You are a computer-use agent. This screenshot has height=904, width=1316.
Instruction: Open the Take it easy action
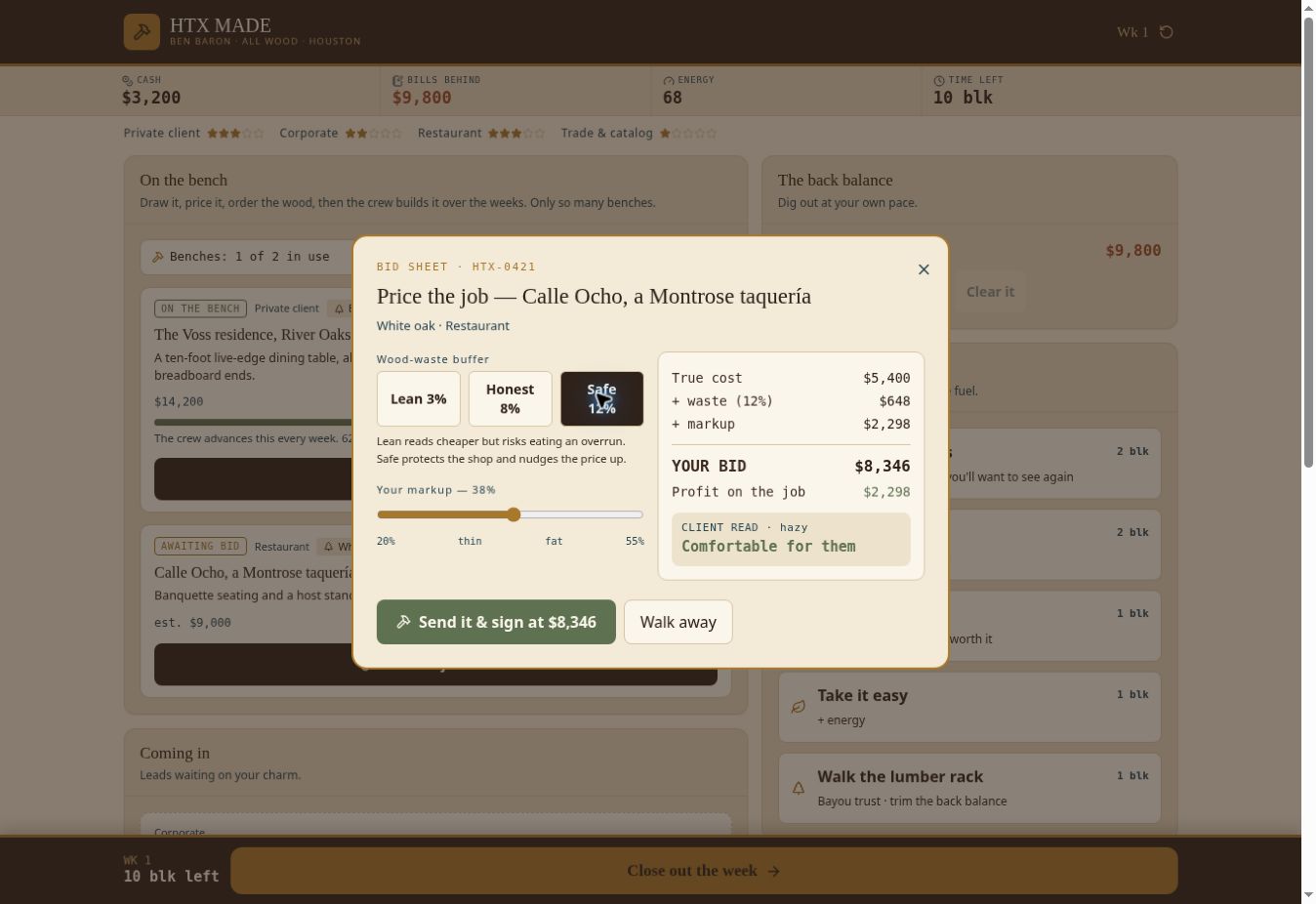[969, 707]
